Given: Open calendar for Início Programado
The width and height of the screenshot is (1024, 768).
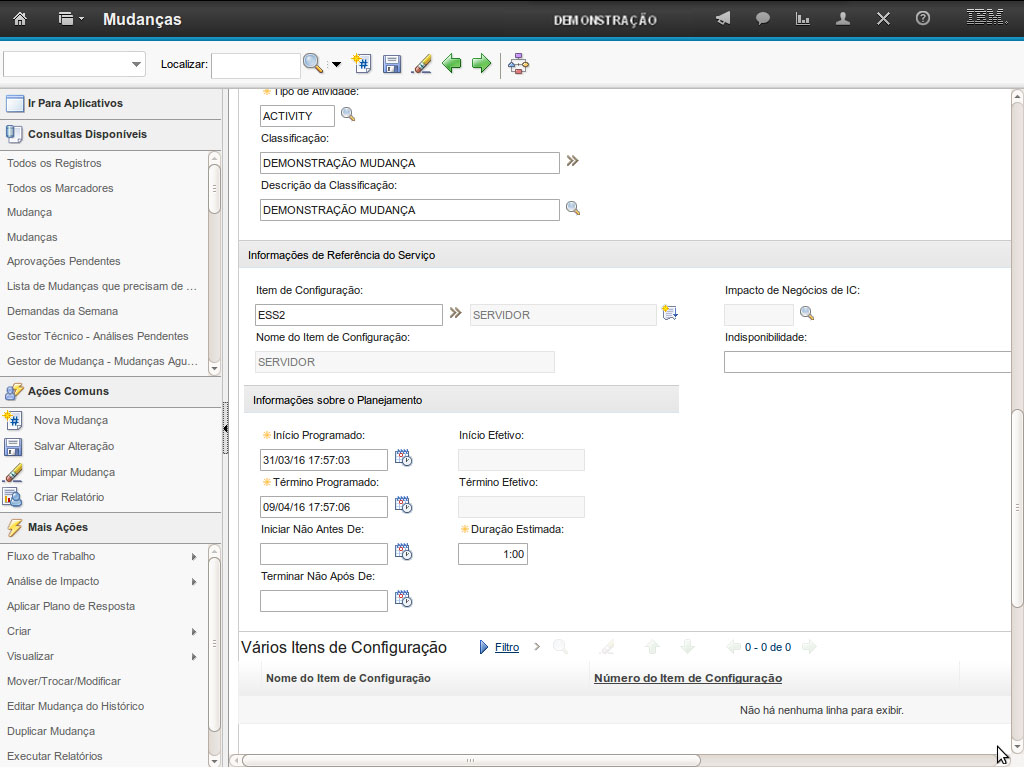Looking at the screenshot, I should [403, 459].
